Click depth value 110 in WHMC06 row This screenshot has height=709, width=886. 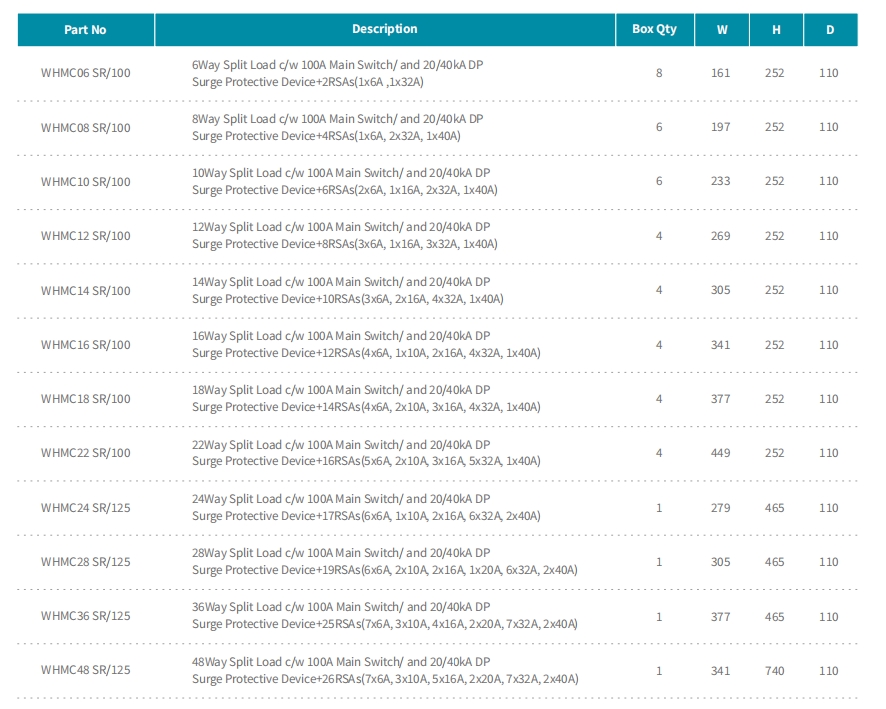tap(829, 73)
